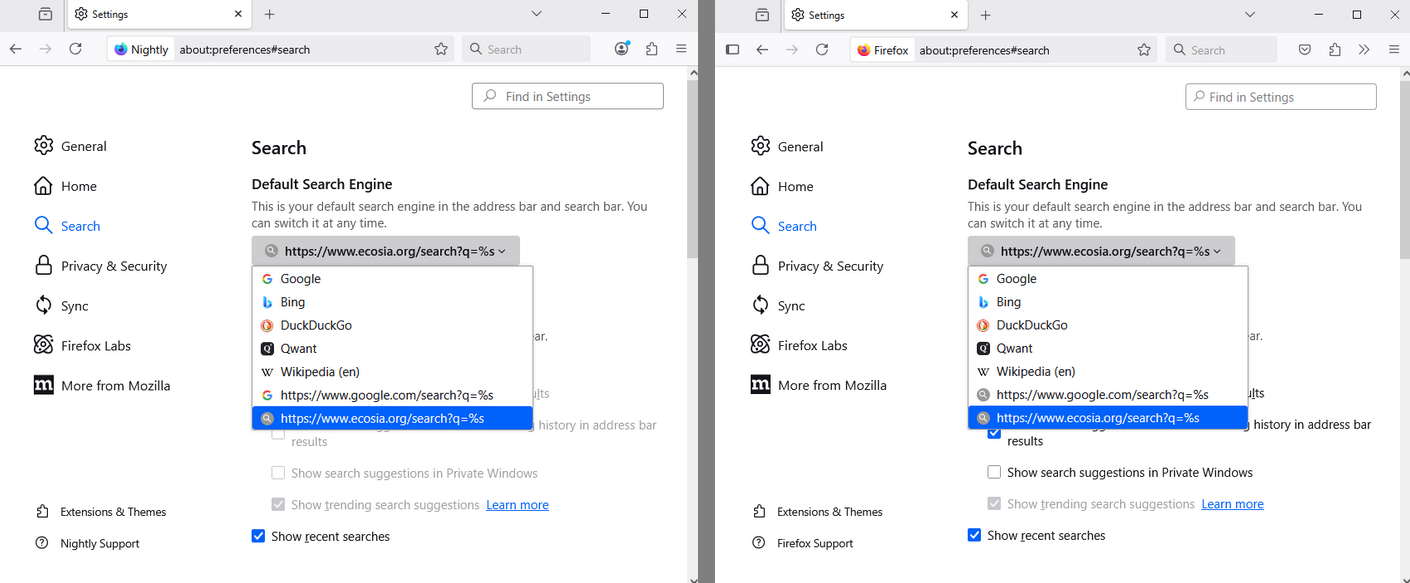Screen dimensions: 1410x583
Task: Click the Nightly toolbar Search box
Action: tap(526, 49)
